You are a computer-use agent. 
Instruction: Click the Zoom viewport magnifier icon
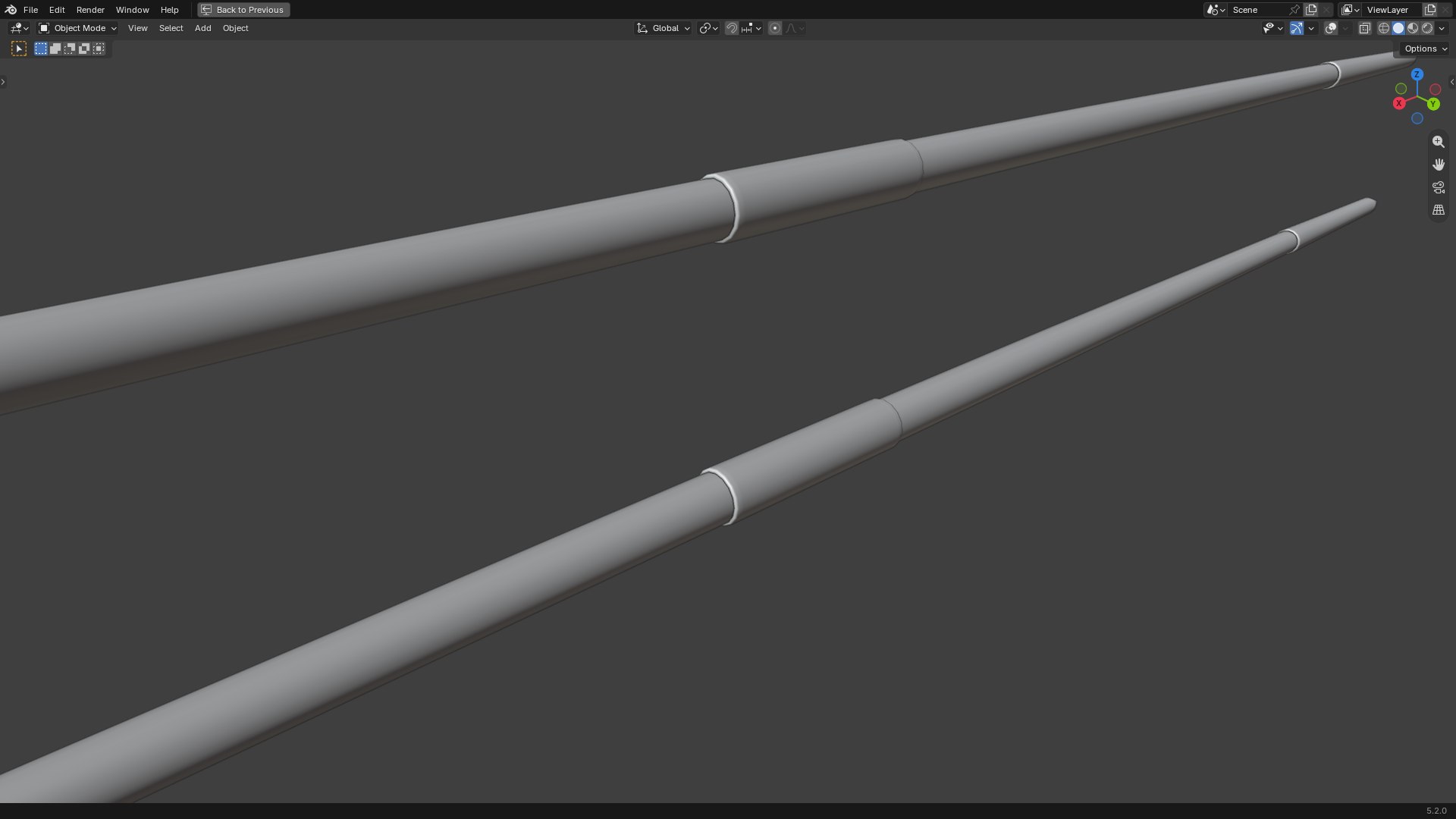(1439, 142)
